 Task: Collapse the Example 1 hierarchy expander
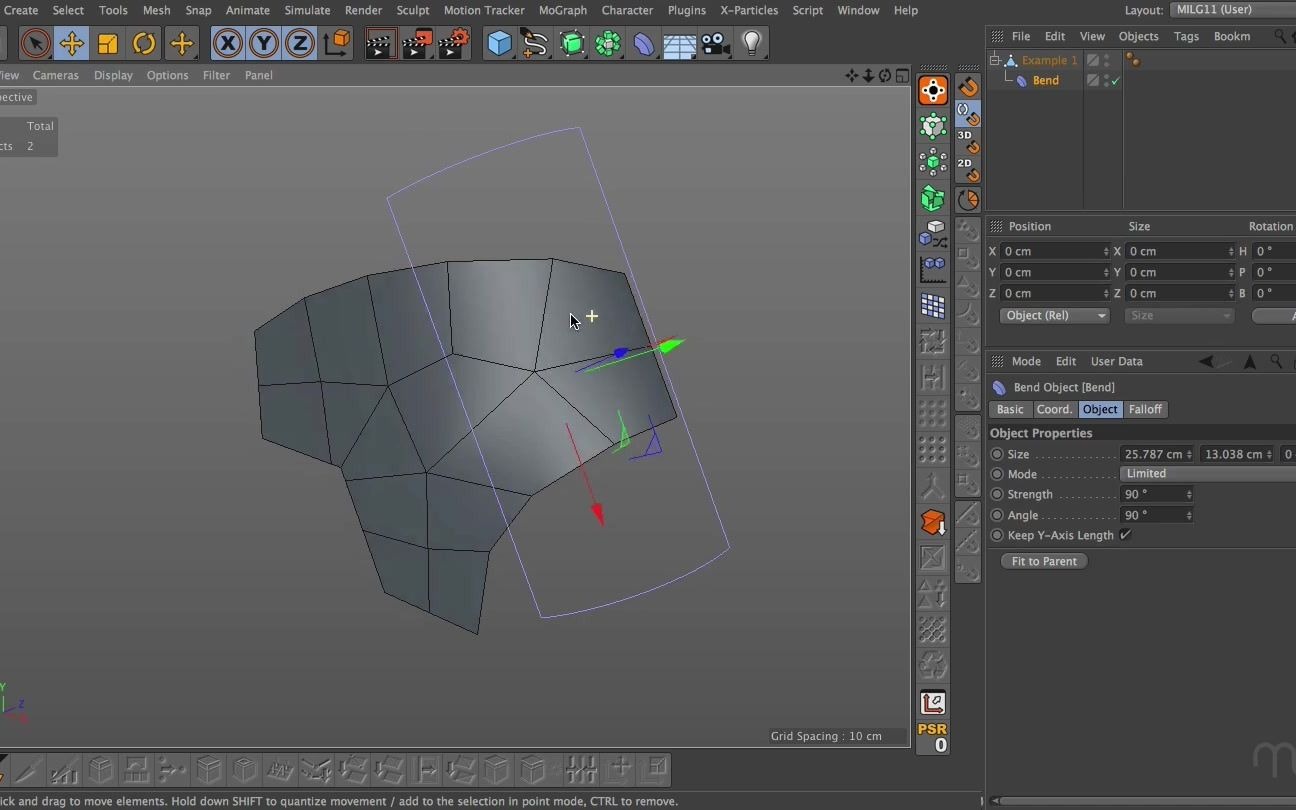point(995,59)
